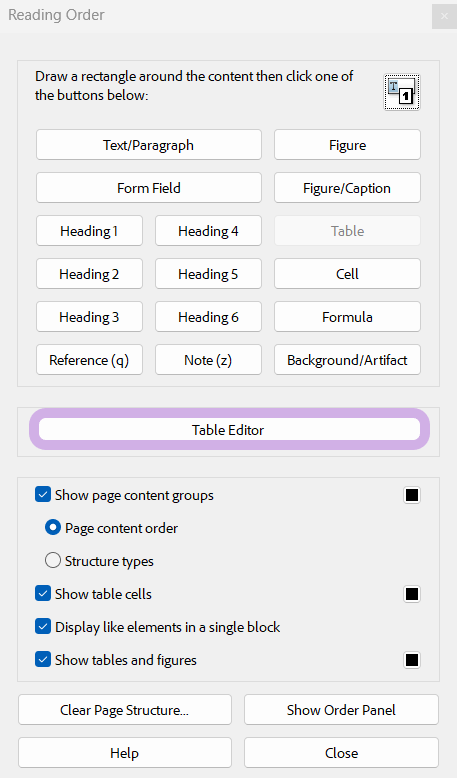
Task: Uncheck Show page content groups
Action: [x=43, y=495]
